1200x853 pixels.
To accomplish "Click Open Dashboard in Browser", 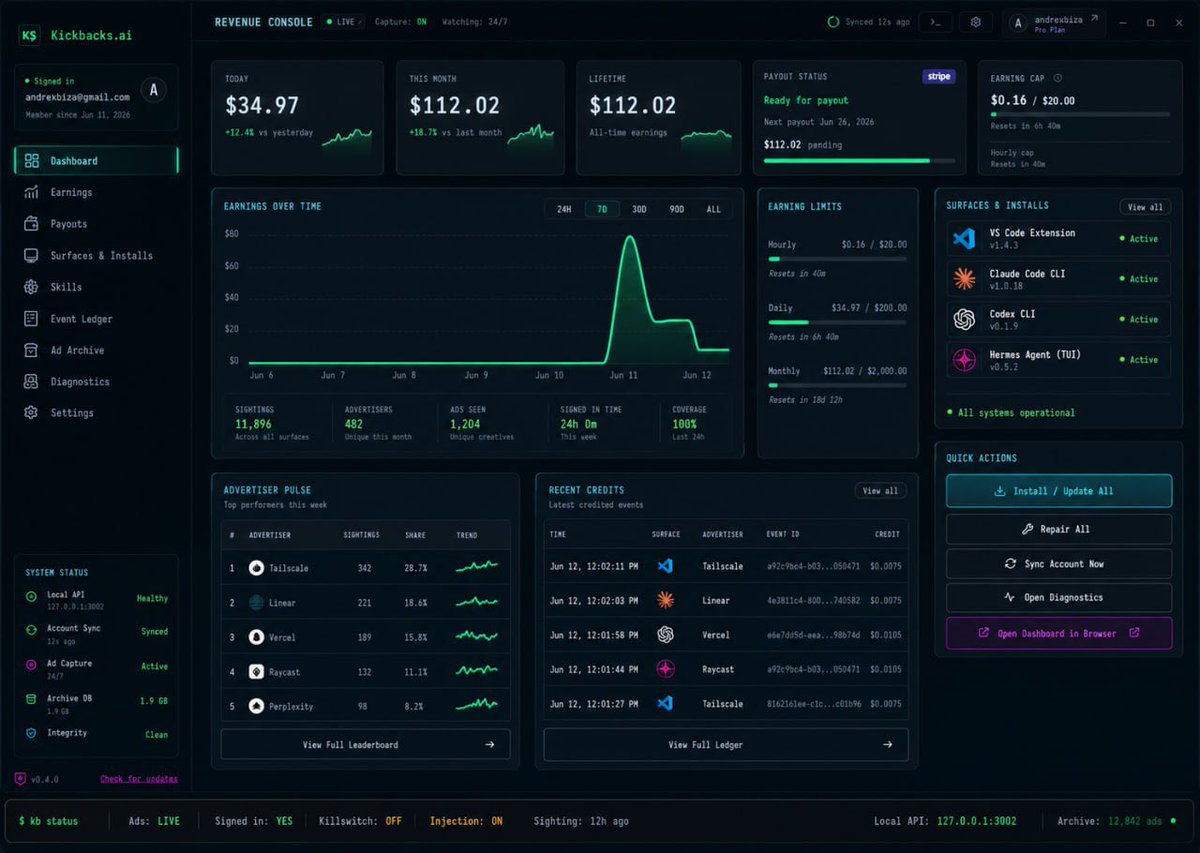I will 1059,633.
